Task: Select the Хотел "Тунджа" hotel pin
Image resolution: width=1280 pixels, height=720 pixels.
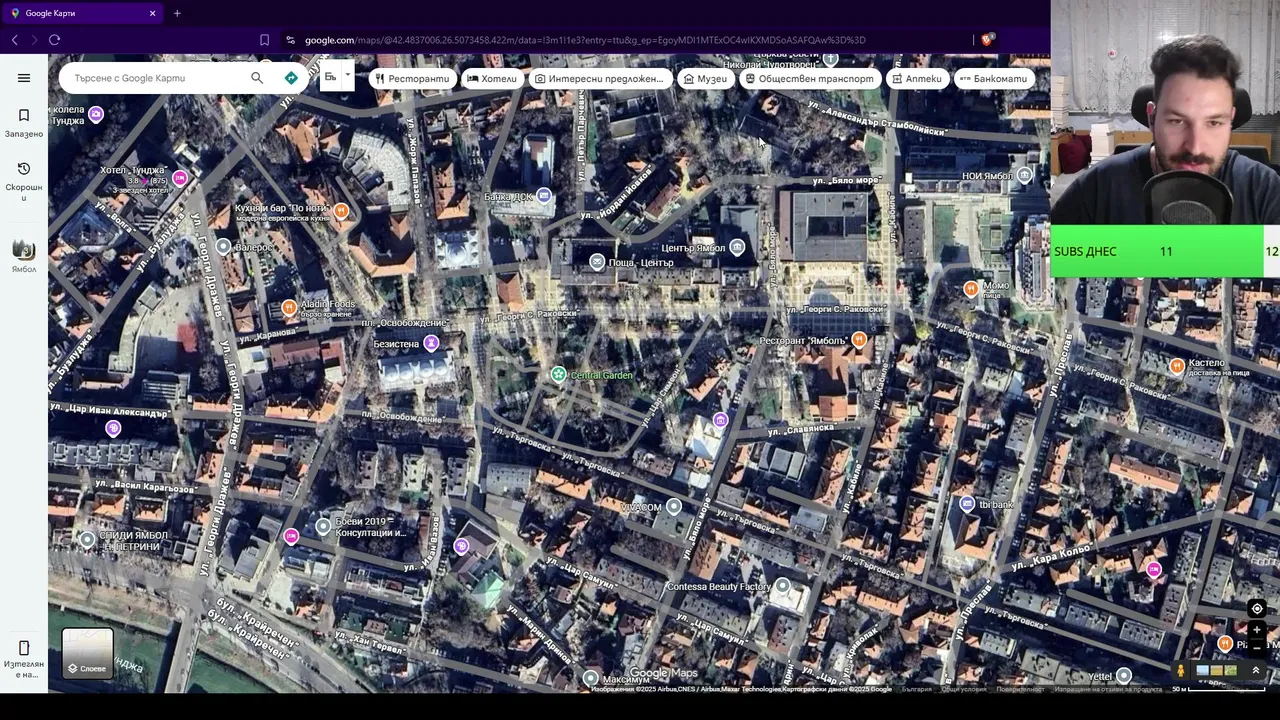Action: pyautogui.click(x=180, y=178)
